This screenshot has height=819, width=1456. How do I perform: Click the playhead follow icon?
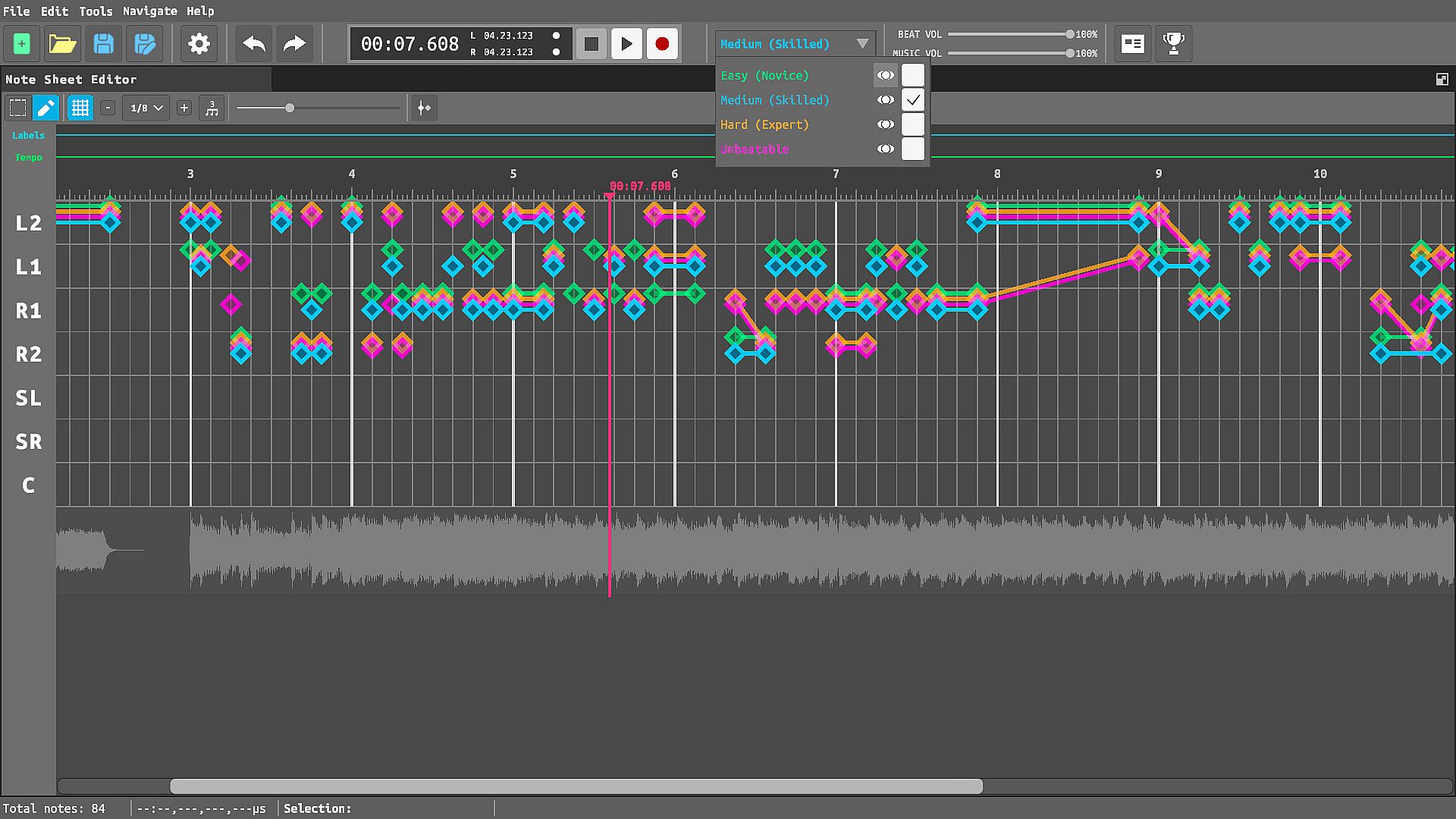click(x=424, y=108)
